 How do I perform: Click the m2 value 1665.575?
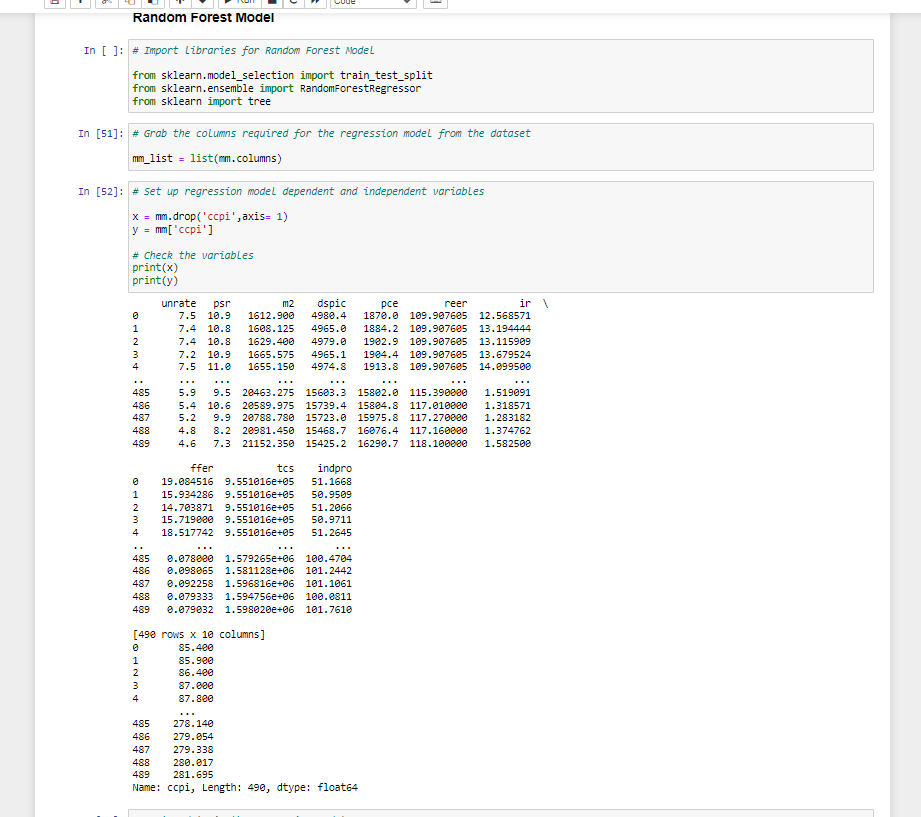click(271, 355)
